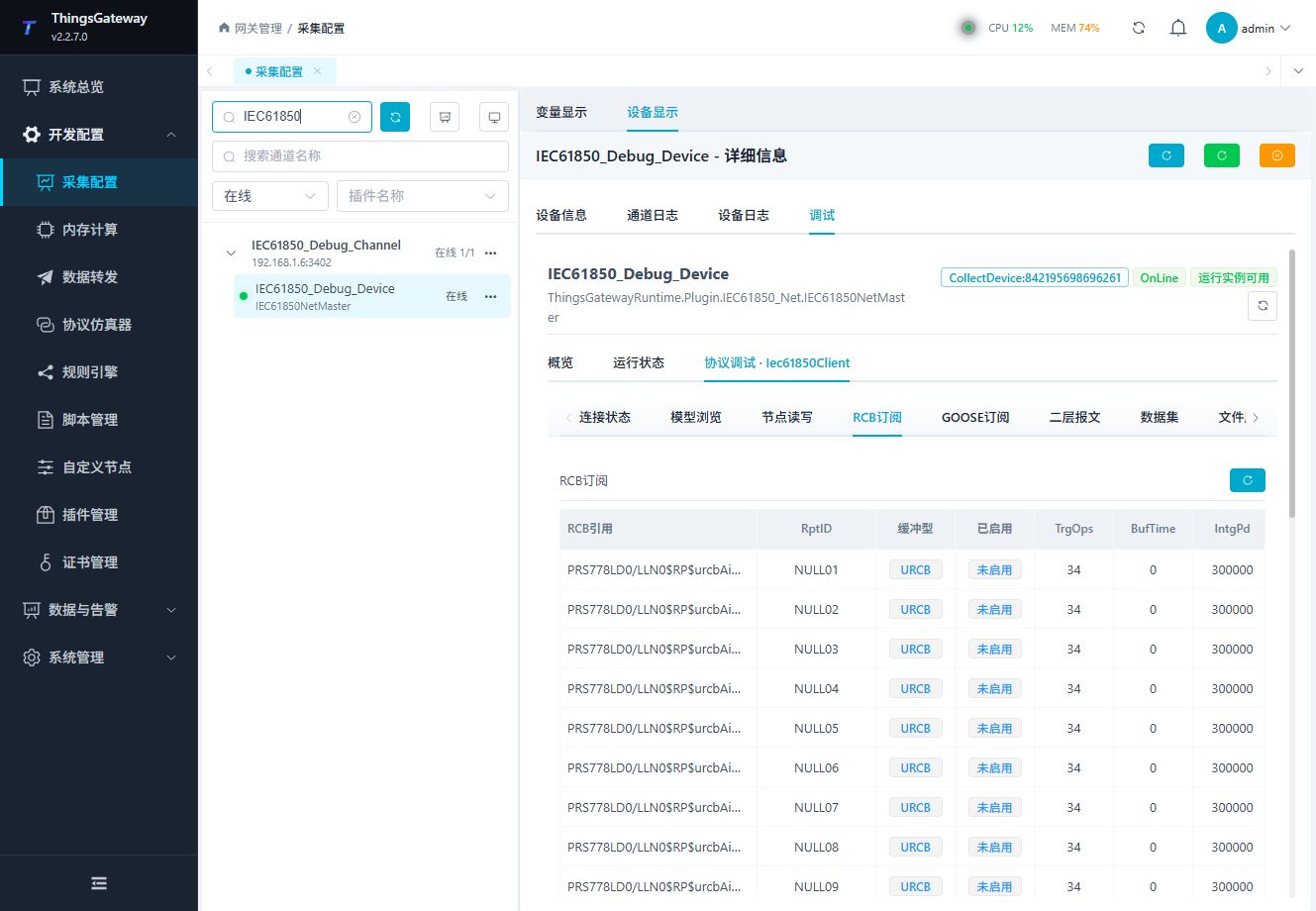Open the notifications bell

[1178, 28]
